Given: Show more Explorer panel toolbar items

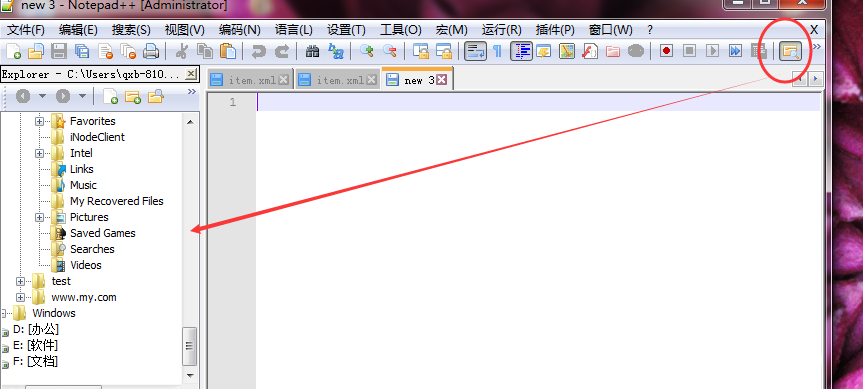Looking at the screenshot, I should pos(192,91).
